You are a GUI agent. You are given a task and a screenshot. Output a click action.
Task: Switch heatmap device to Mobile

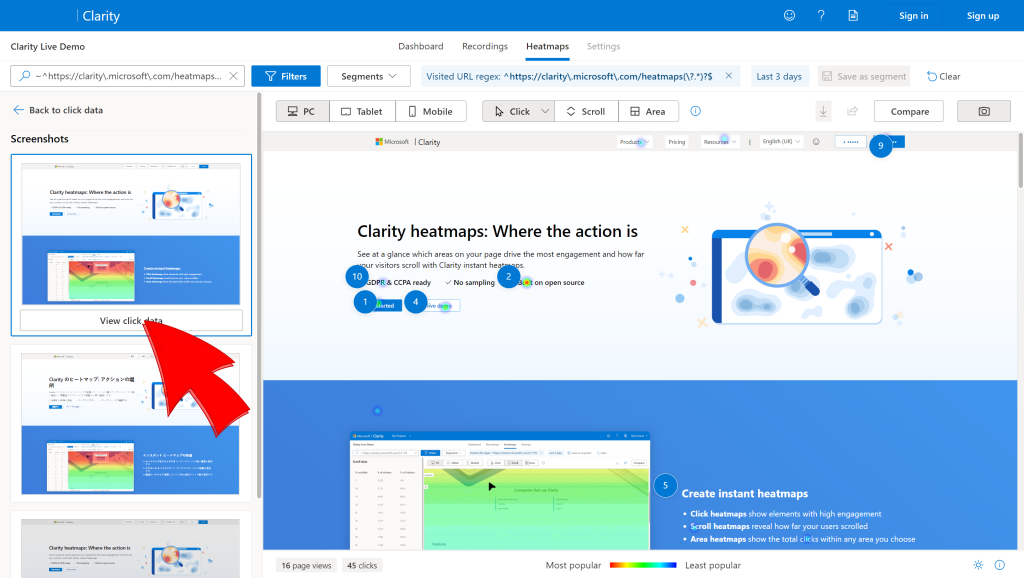(430, 112)
